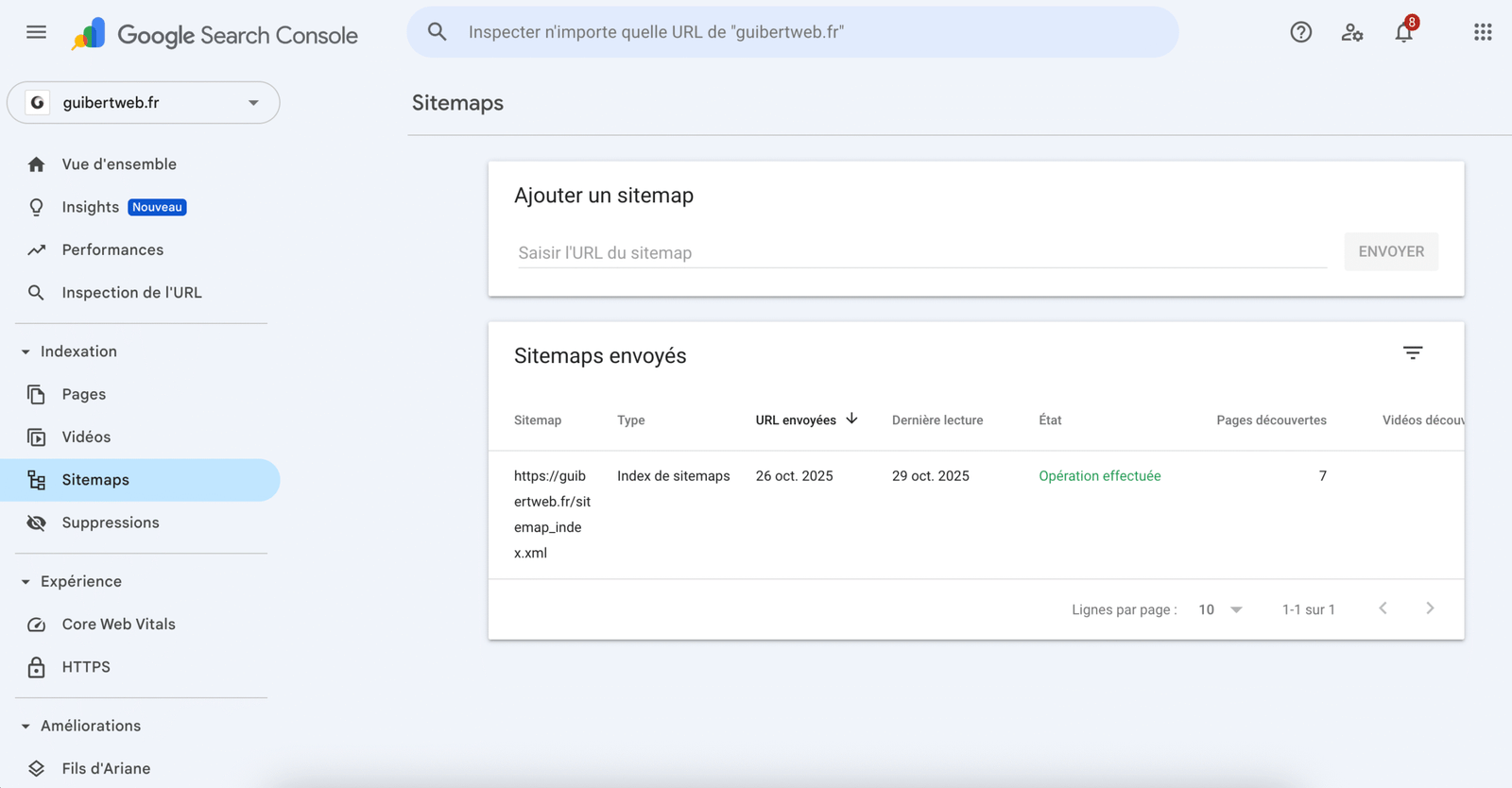Open user and permissions settings icon
This screenshot has width=1512, height=788.
pyautogui.click(x=1352, y=32)
